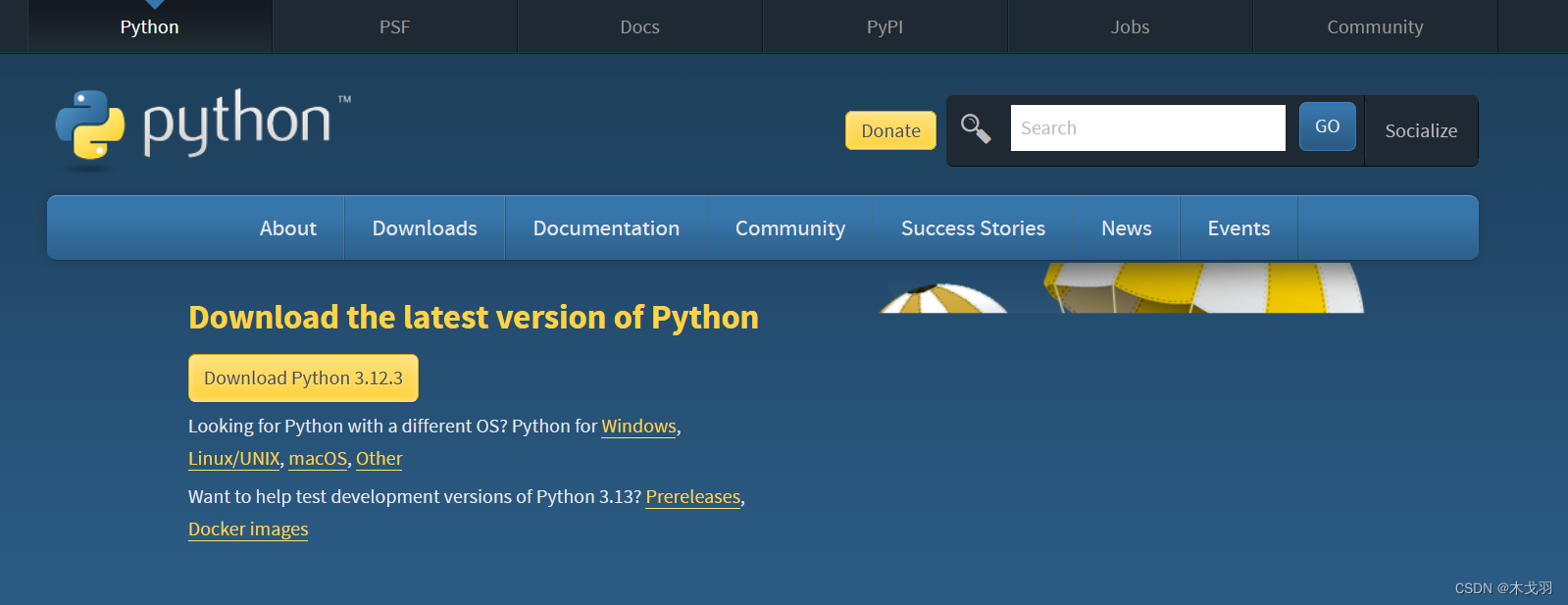Open the Downloads navigation menu
The width and height of the screenshot is (1568, 605).
(425, 228)
